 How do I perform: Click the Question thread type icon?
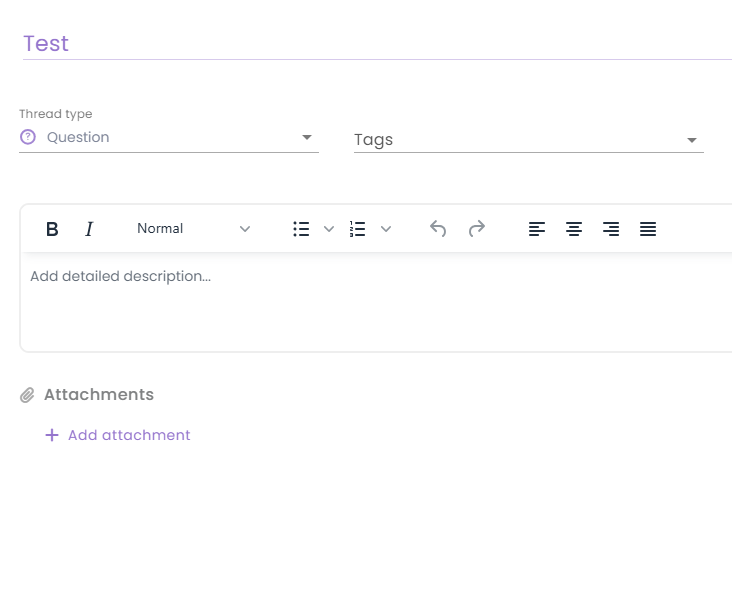click(x=28, y=138)
